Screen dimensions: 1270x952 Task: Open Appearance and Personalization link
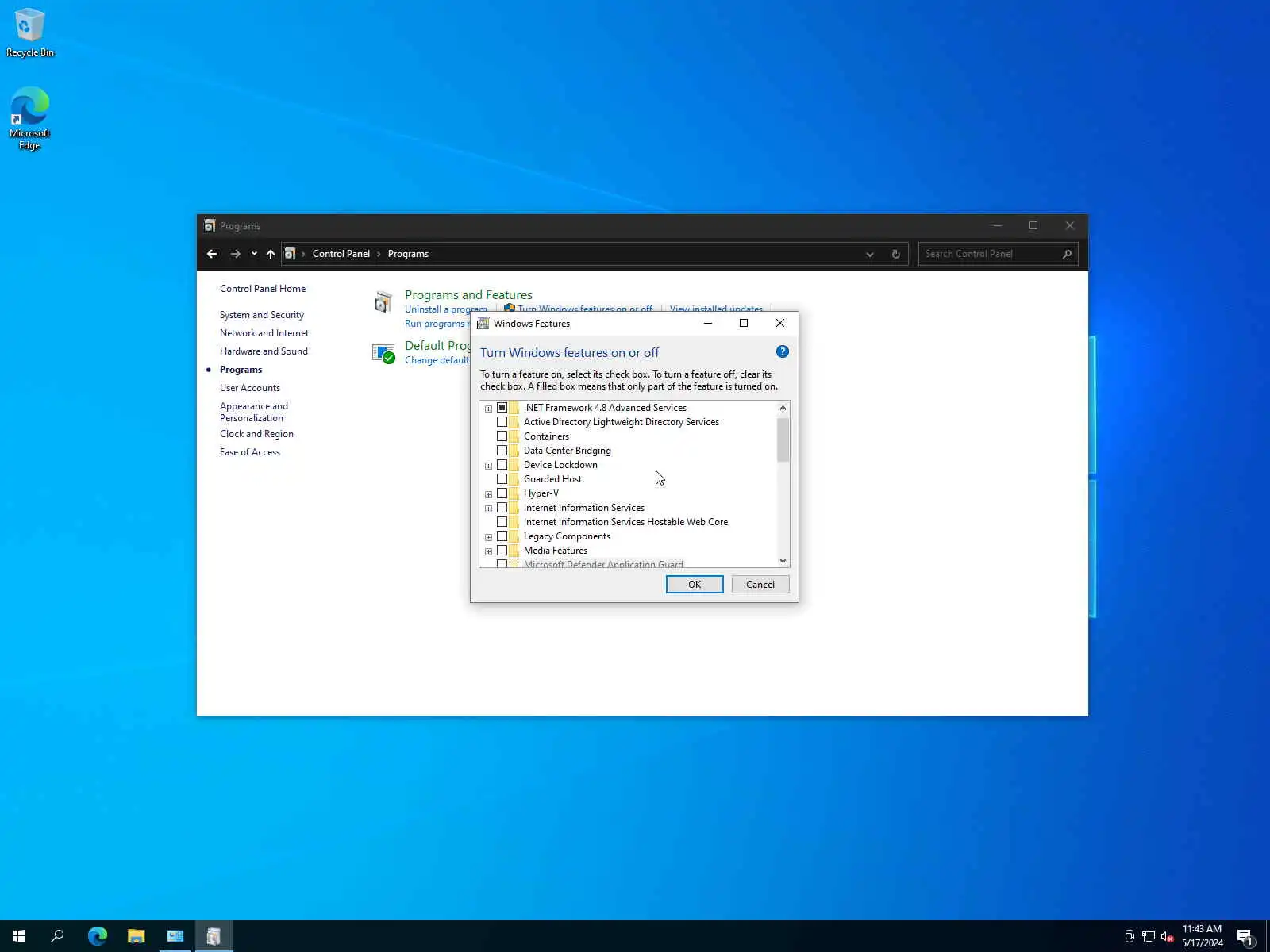tap(254, 412)
